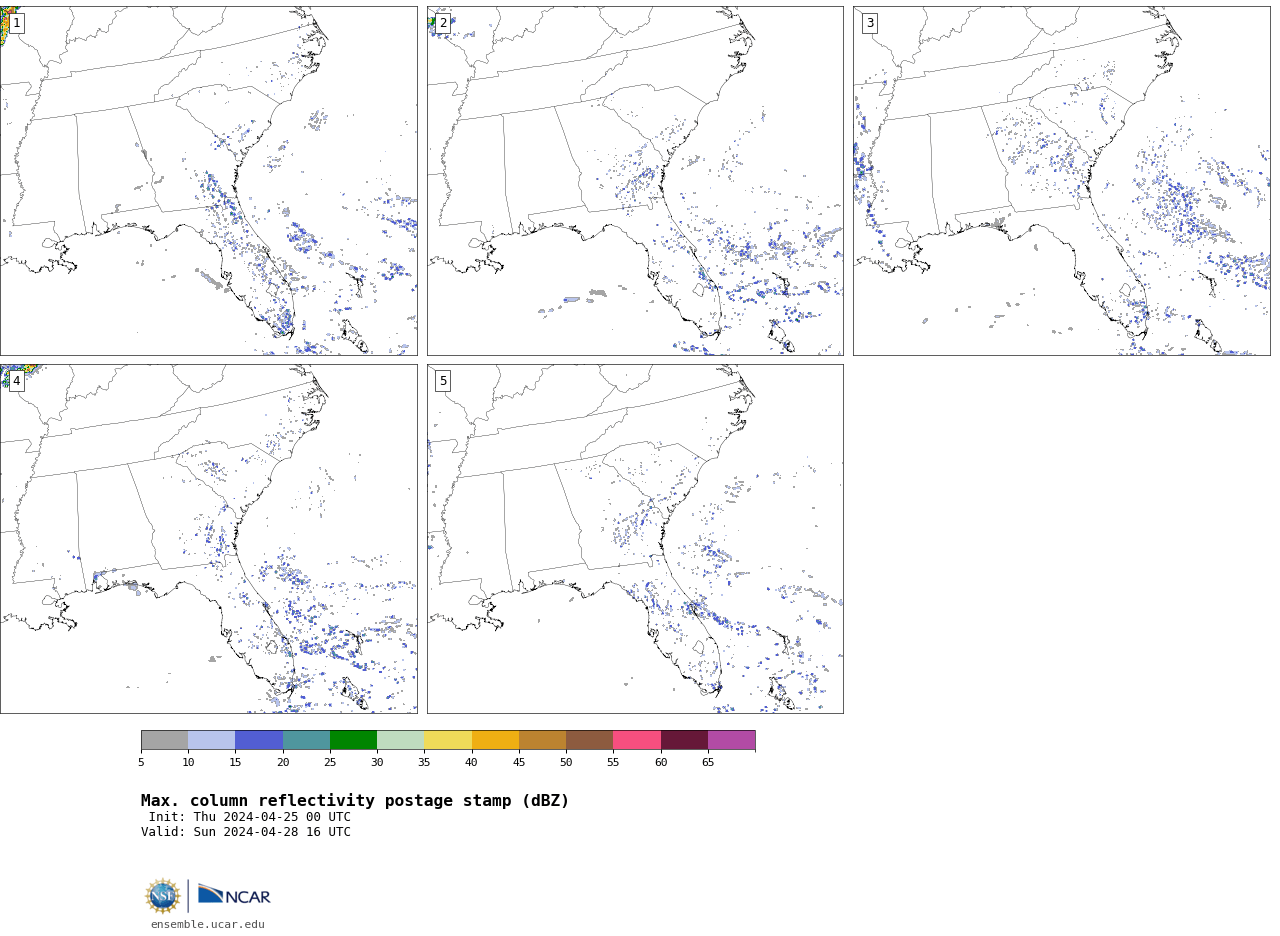This screenshot has width=1280, height=936.
Task: Click the pale green 30-35 dBZ swatch
Action: click(400, 740)
